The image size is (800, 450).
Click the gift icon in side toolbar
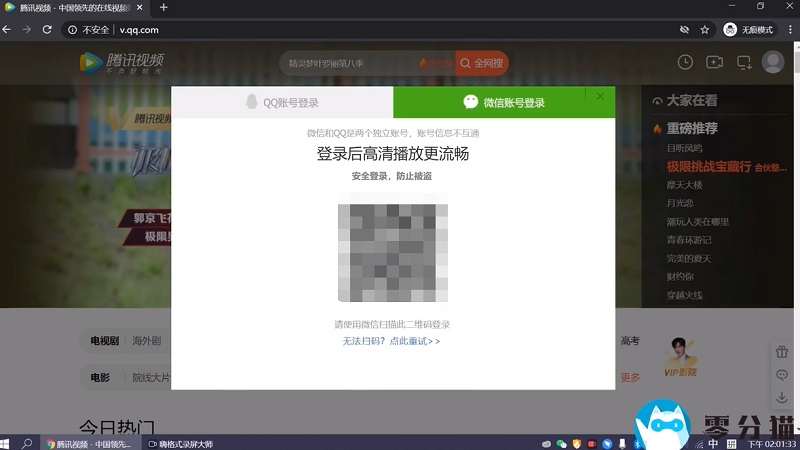point(782,352)
